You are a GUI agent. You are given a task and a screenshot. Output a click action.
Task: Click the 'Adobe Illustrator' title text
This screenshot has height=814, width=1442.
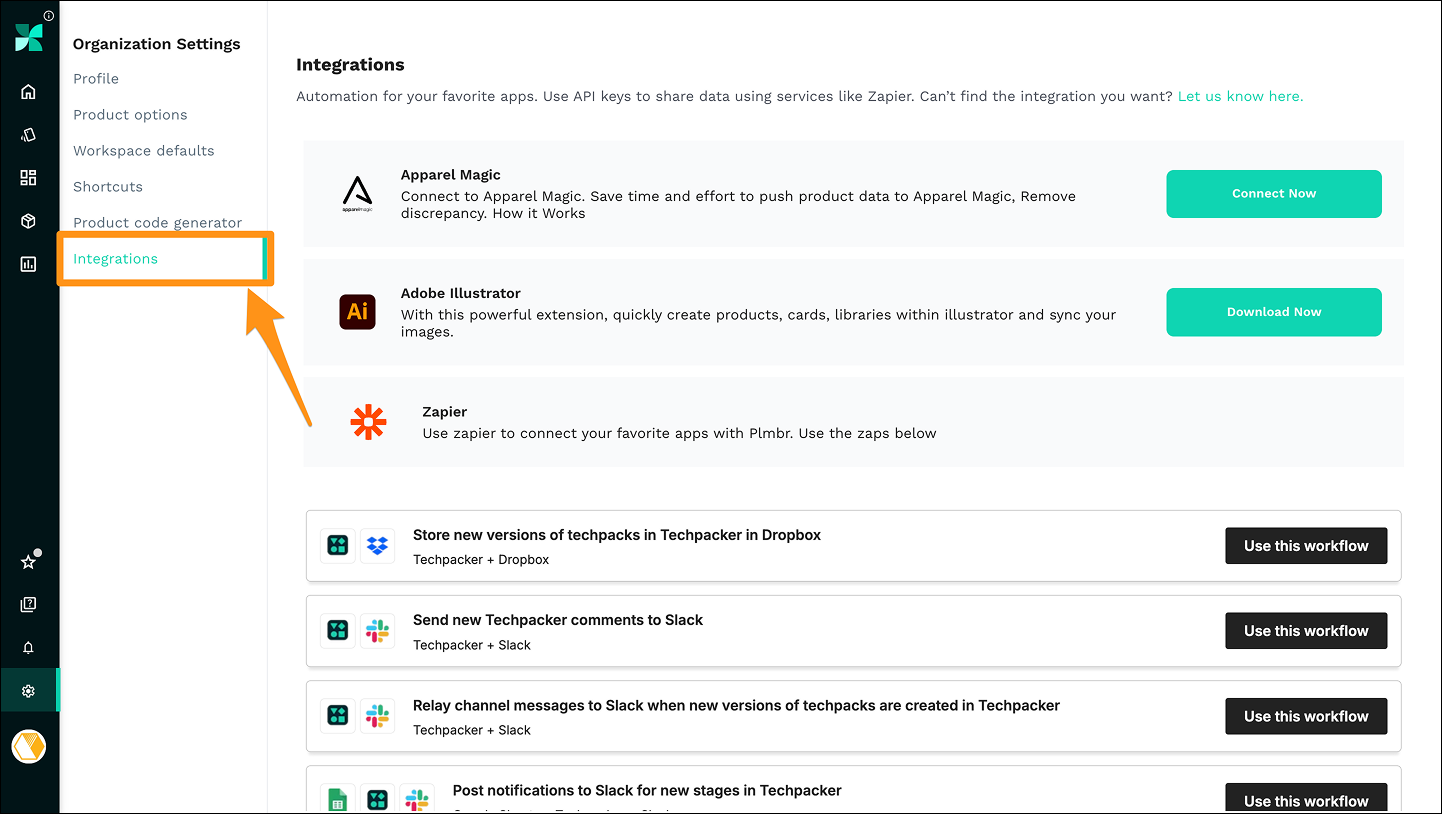coord(461,293)
